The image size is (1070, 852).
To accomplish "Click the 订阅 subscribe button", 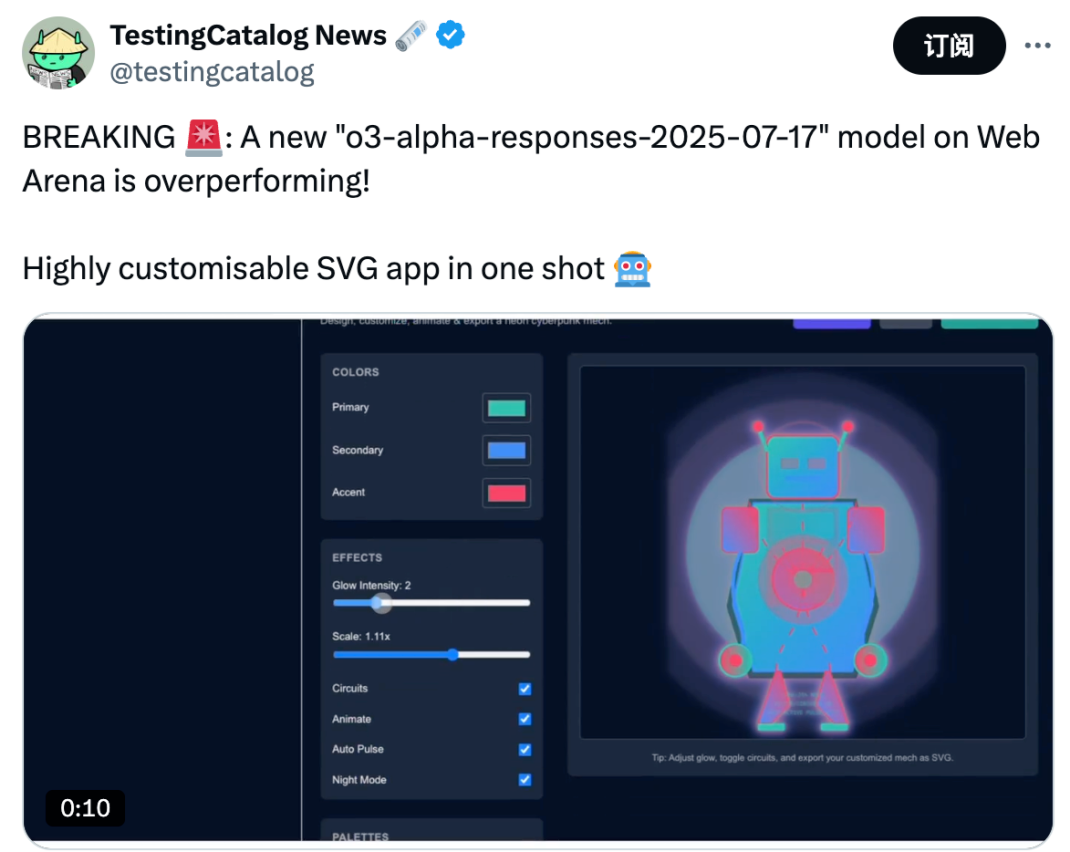I will [x=948, y=45].
